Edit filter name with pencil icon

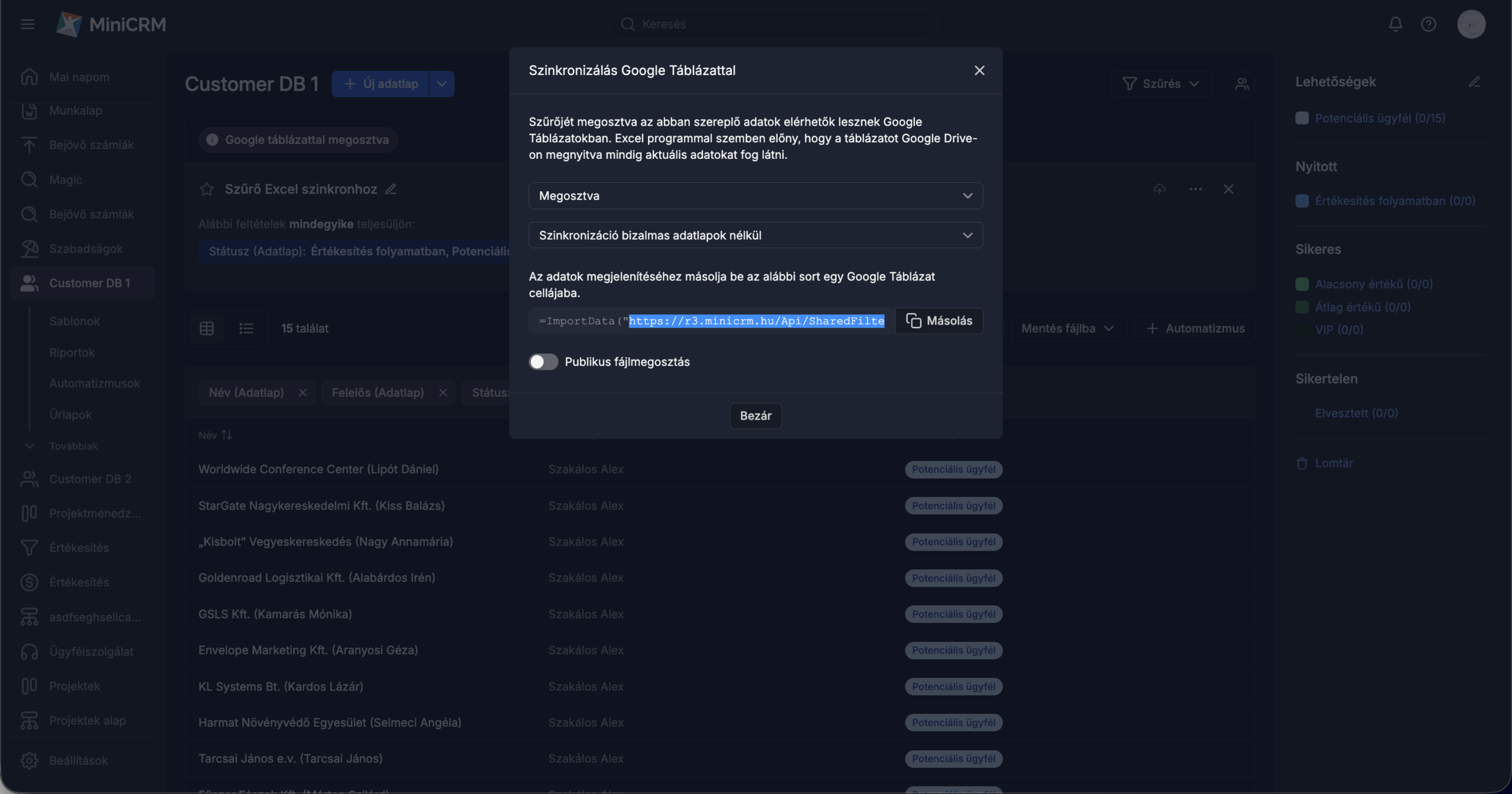click(x=390, y=189)
